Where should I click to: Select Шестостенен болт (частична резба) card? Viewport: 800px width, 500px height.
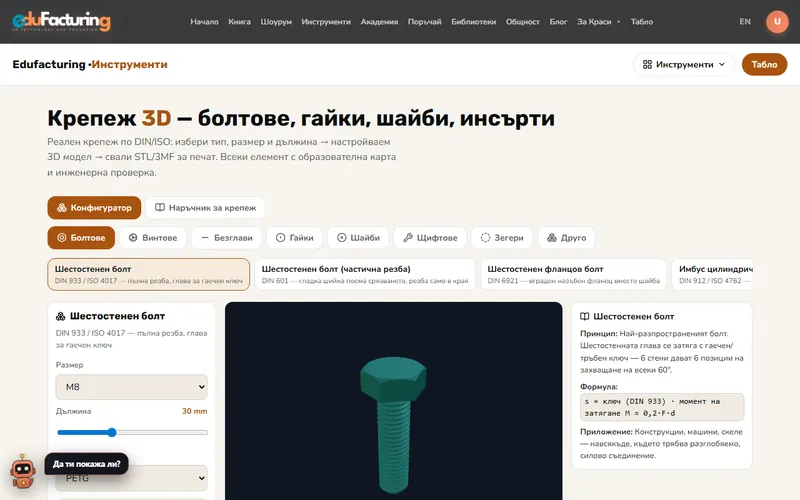(365, 274)
